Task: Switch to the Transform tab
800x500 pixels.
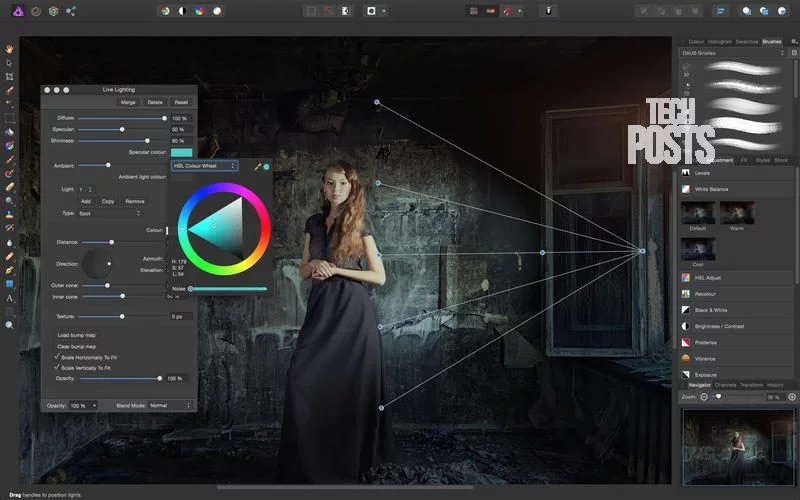Action: click(x=751, y=385)
